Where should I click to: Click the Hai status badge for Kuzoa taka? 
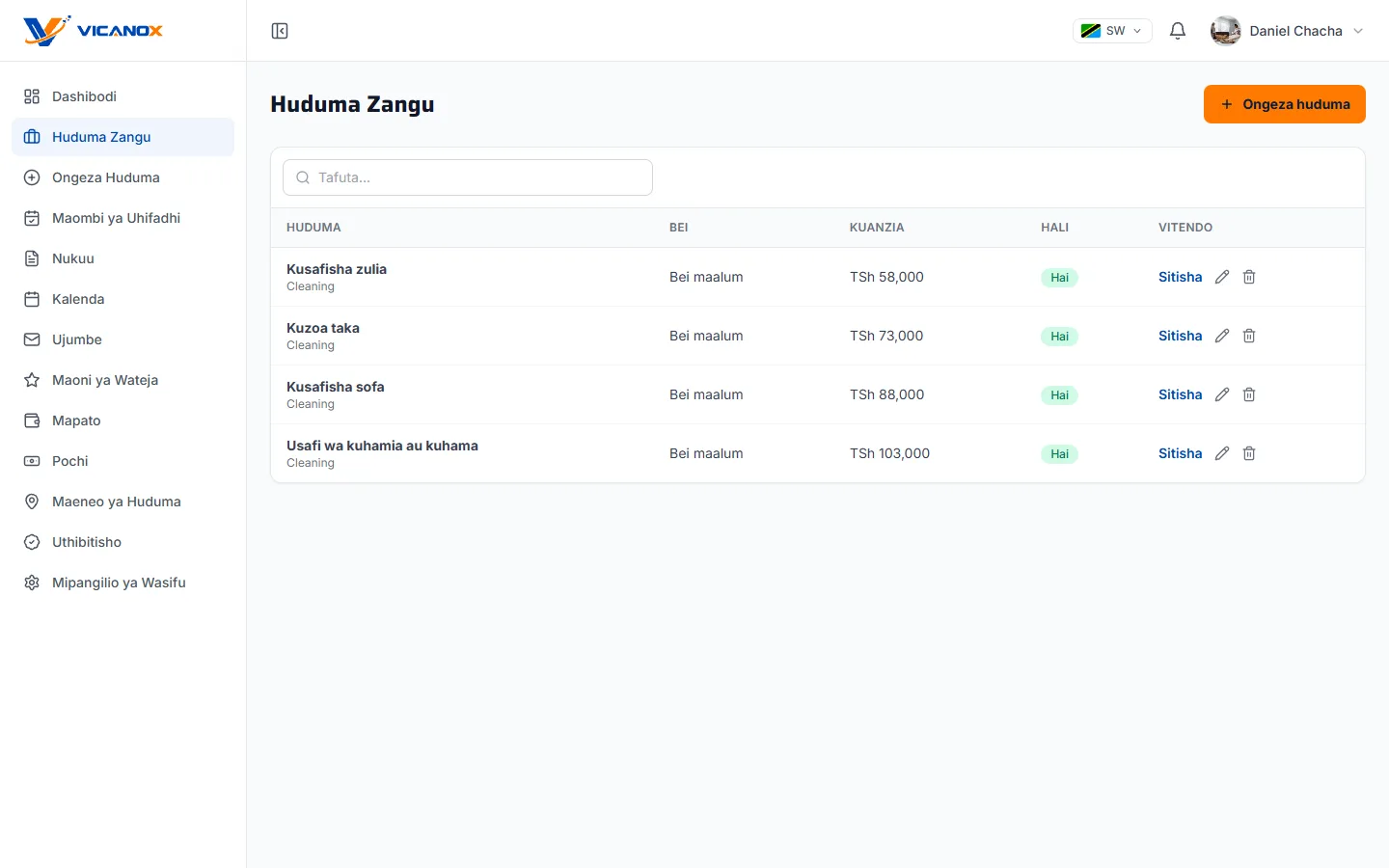pyautogui.click(x=1059, y=337)
